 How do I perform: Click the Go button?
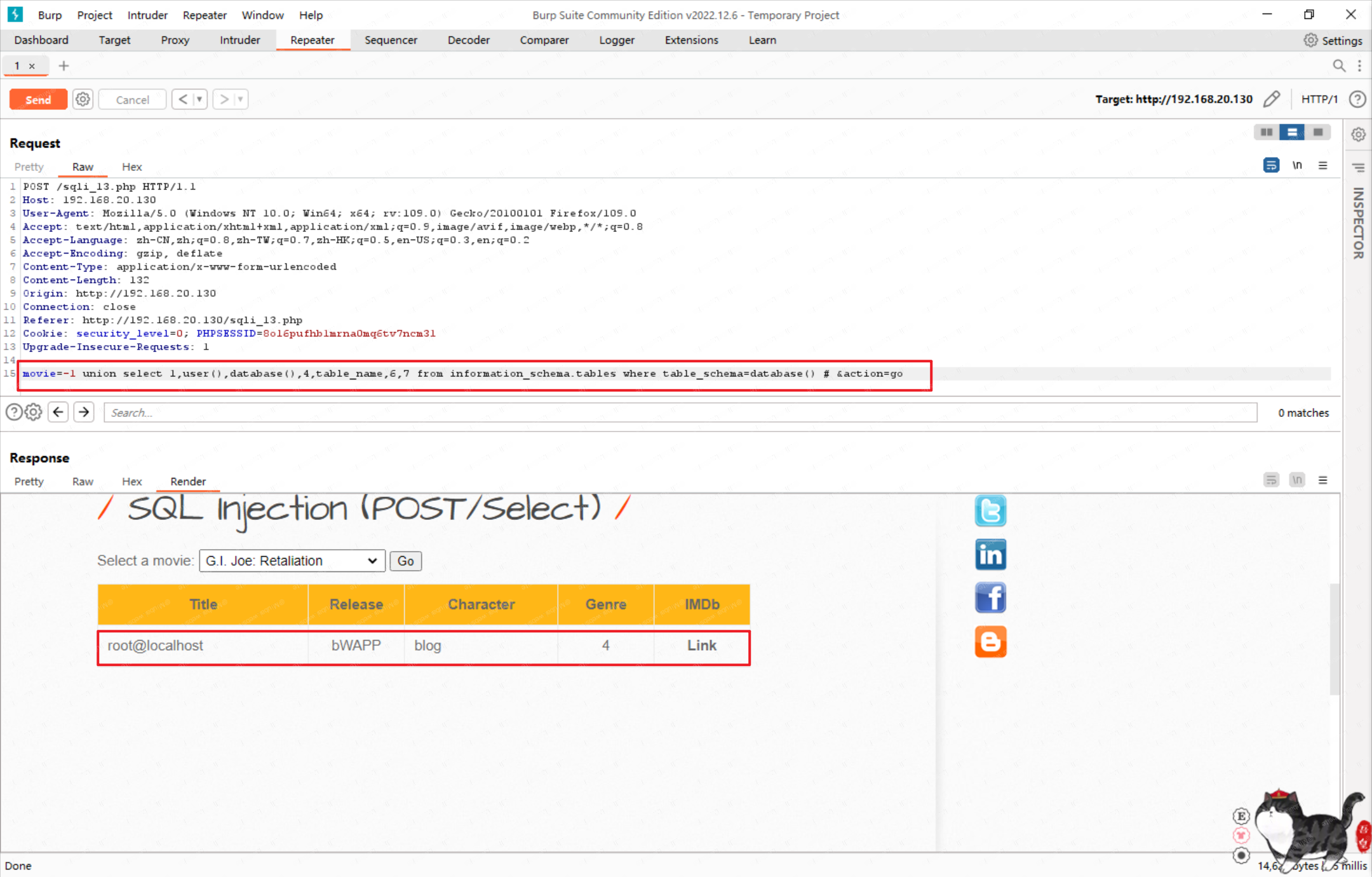405,561
